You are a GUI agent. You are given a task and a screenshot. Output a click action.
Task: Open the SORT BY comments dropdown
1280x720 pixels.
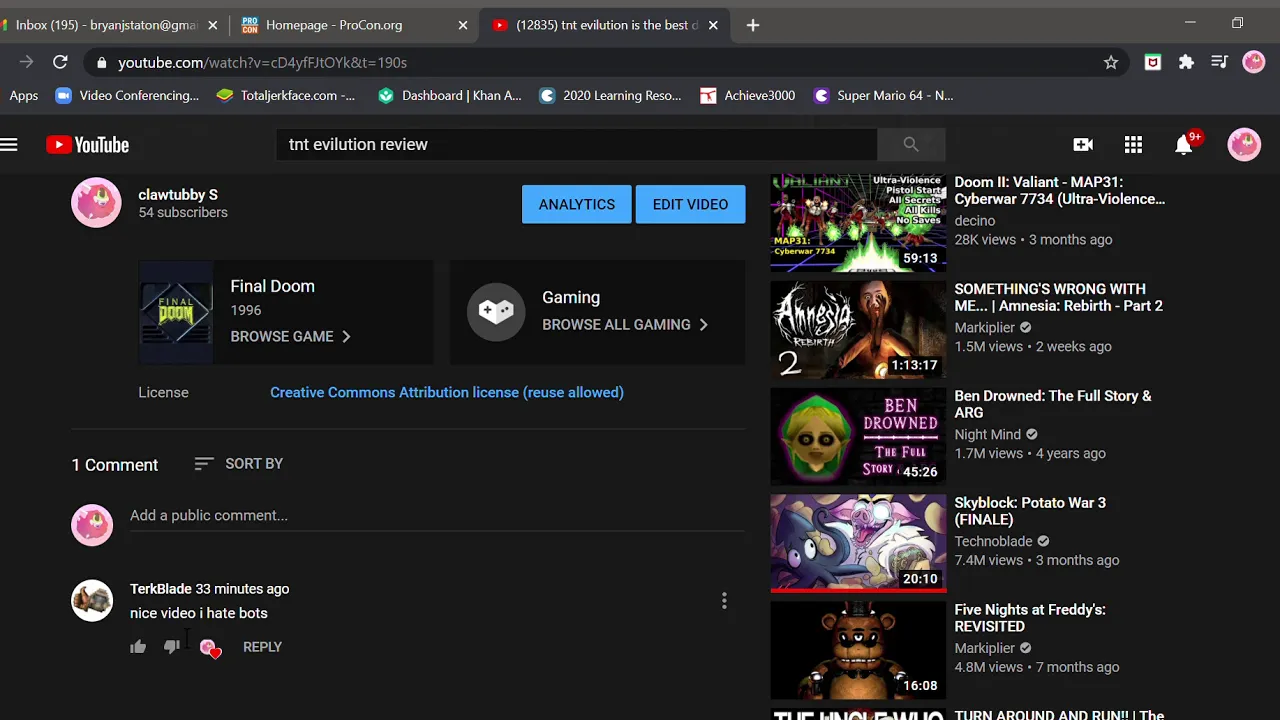(x=239, y=464)
